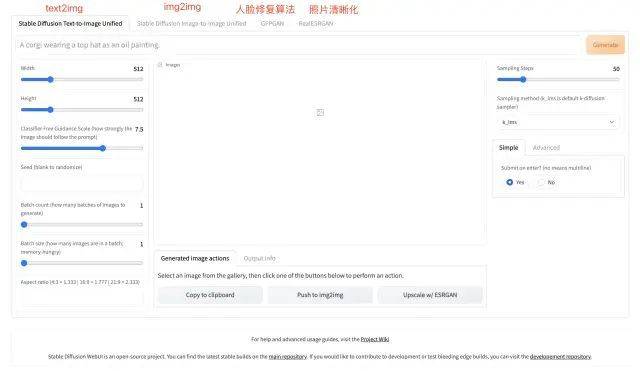
Task: Click Copy to clipboard button
Action: click(210, 295)
